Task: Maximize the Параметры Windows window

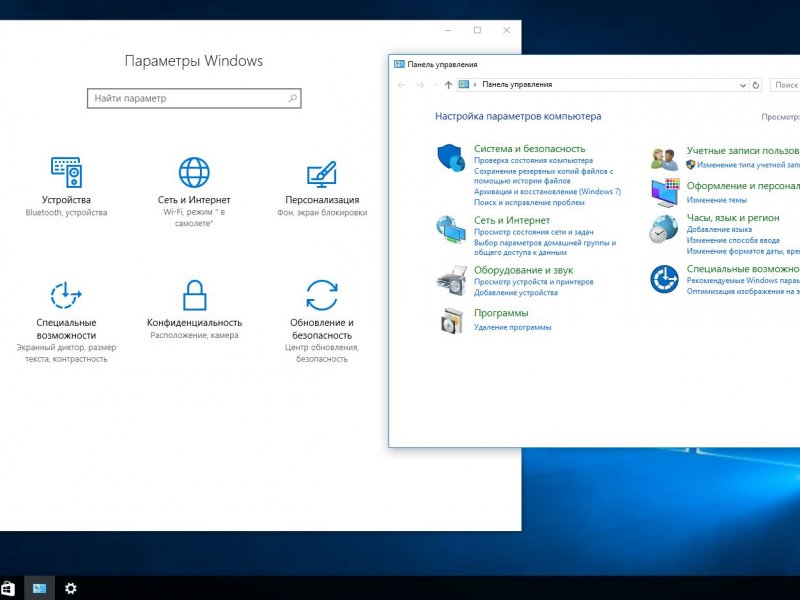Action: [478, 30]
